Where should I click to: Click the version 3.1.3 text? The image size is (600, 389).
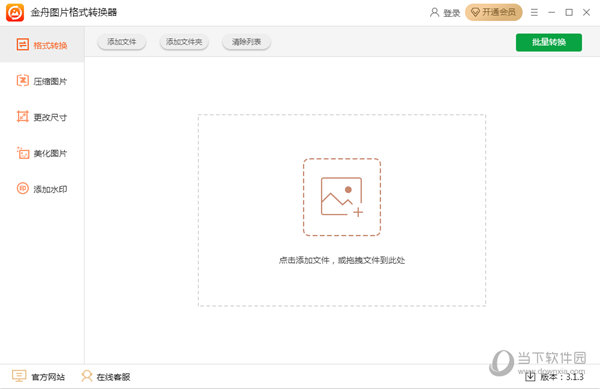(x=562, y=377)
